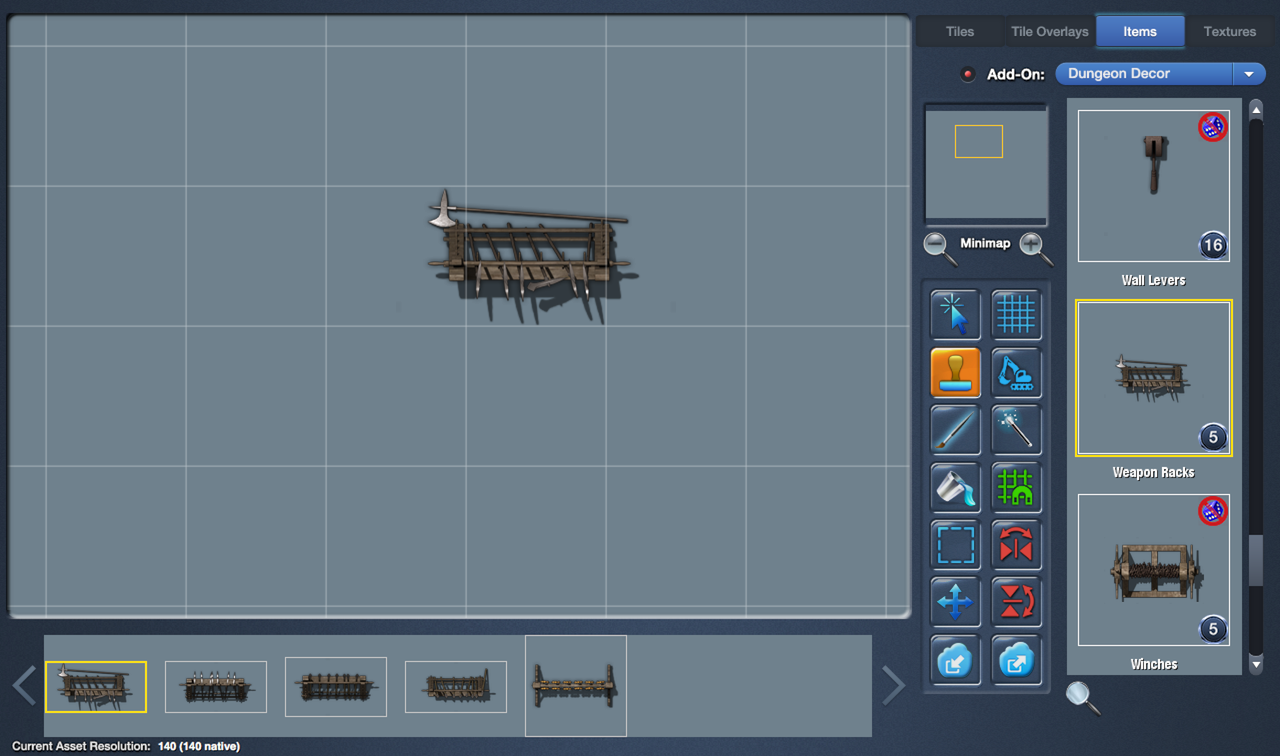Click the Minimap label
Image resolution: width=1280 pixels, height=756 pixels.
(x=985, y=243)
